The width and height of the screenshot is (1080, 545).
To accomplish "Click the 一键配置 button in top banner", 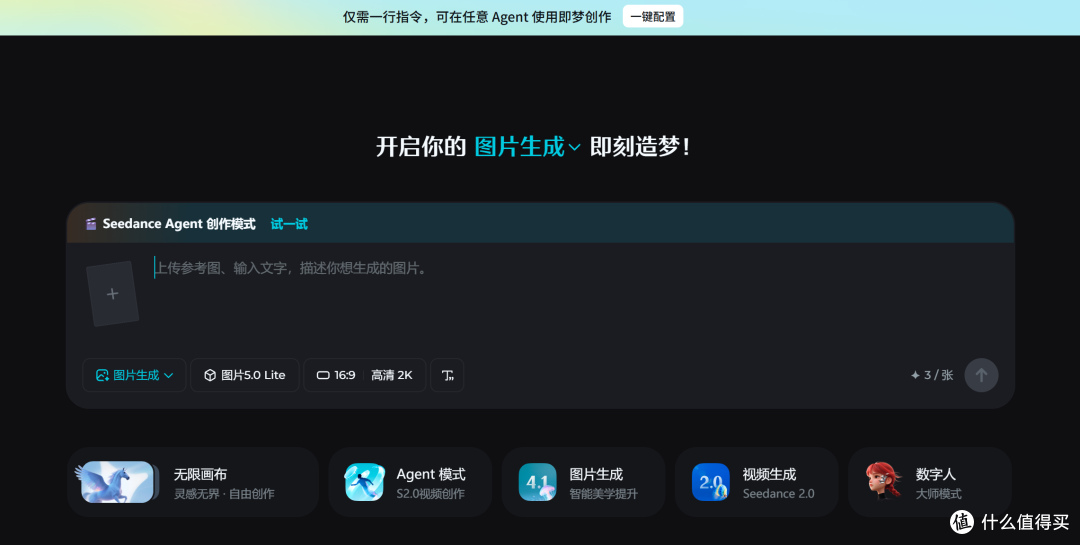I will 652,17.
